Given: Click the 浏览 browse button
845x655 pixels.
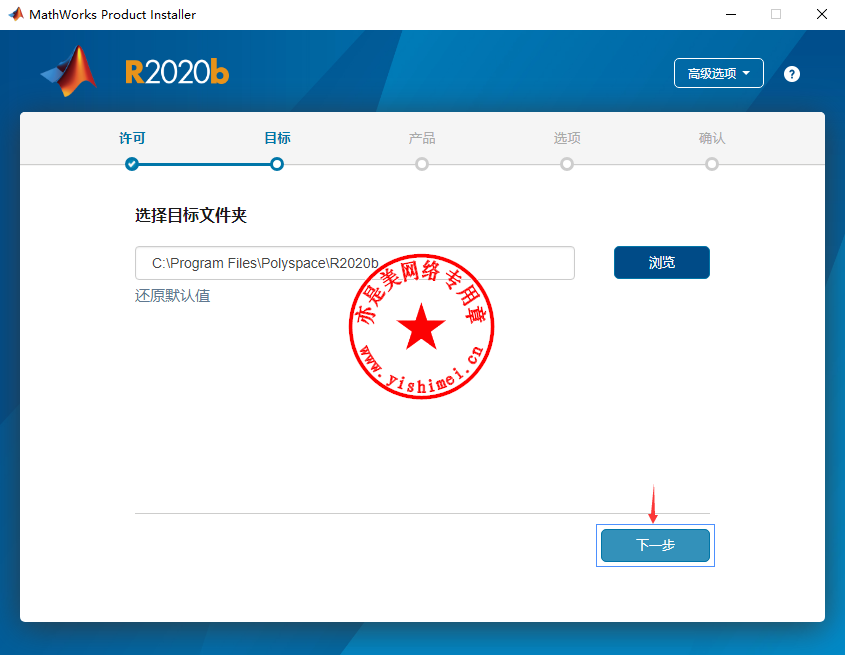Looking at the screenshot, I should (x=662, y=263).
